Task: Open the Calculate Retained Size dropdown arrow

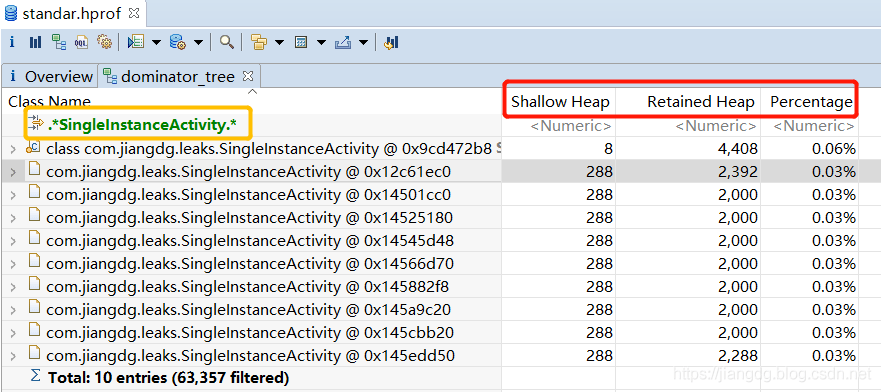Action: tap(321, 43)
